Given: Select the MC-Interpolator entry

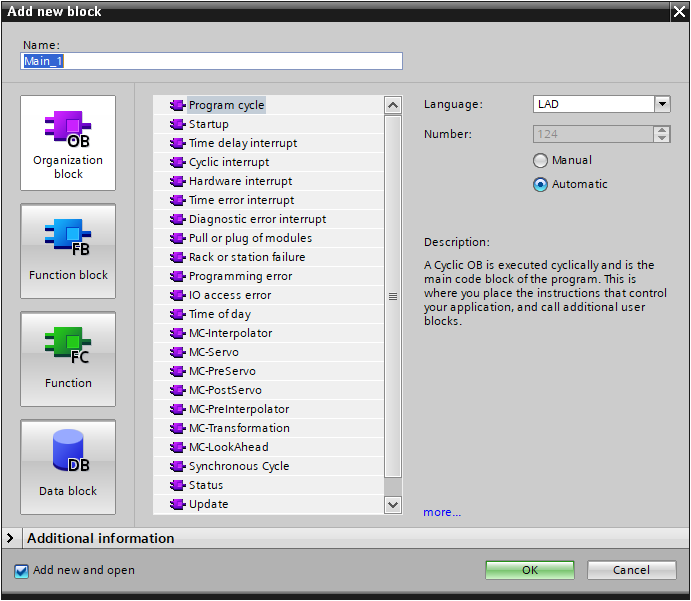Looking at the screenshot, I should coord(268,333).
